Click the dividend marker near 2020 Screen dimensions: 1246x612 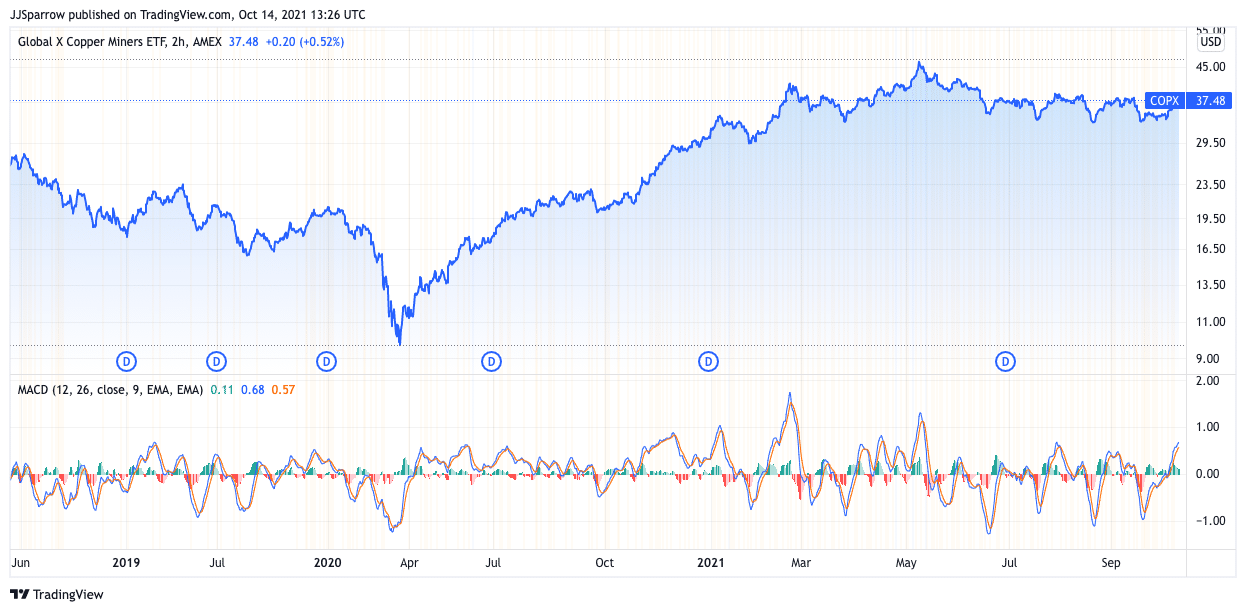[326, 360]
